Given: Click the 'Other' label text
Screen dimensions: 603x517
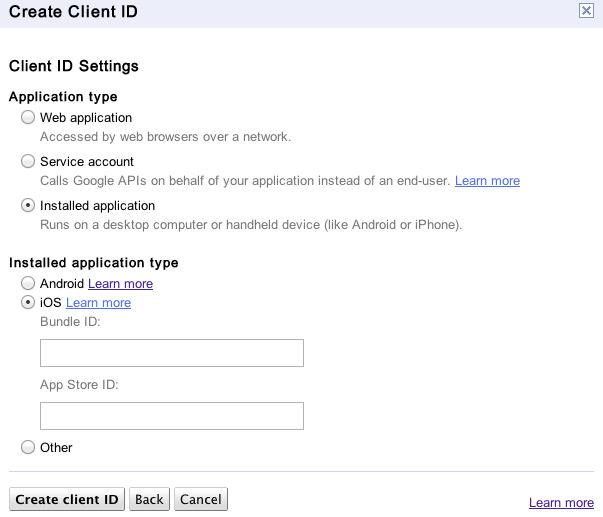Looking at the screenshot, I should [56, 447].
